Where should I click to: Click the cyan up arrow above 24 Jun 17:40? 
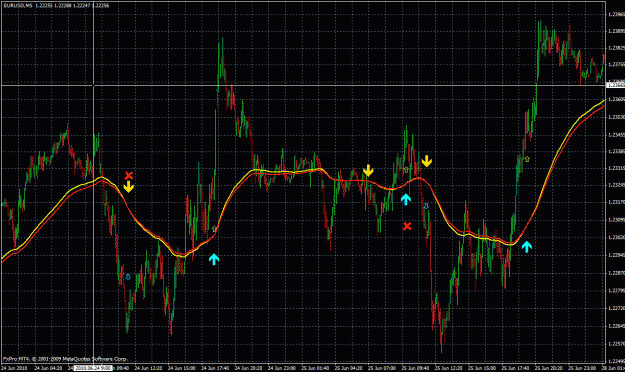click(x=214, y=259)
